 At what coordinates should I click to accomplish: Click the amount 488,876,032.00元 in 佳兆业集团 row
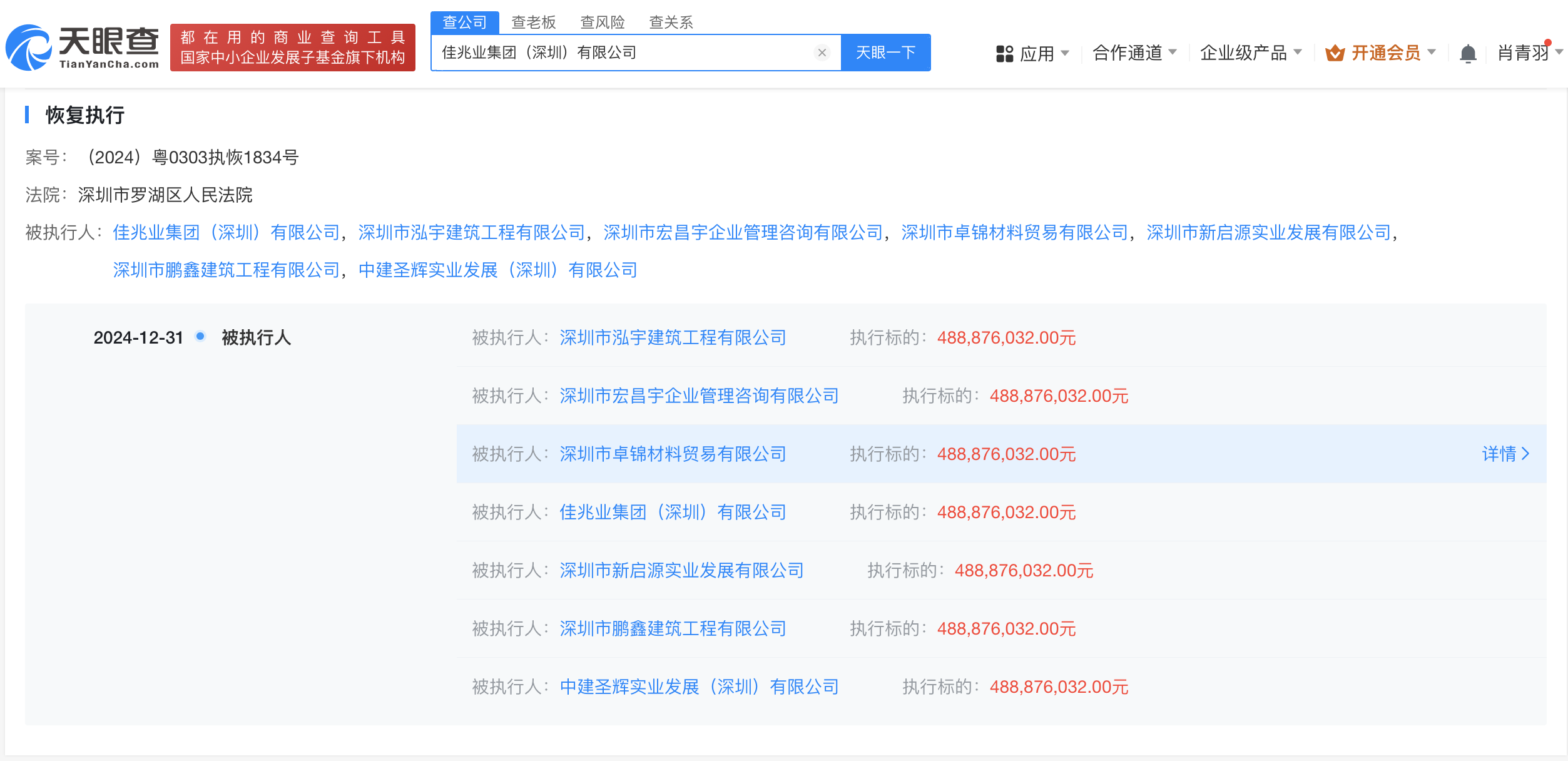click(1007, 513)
